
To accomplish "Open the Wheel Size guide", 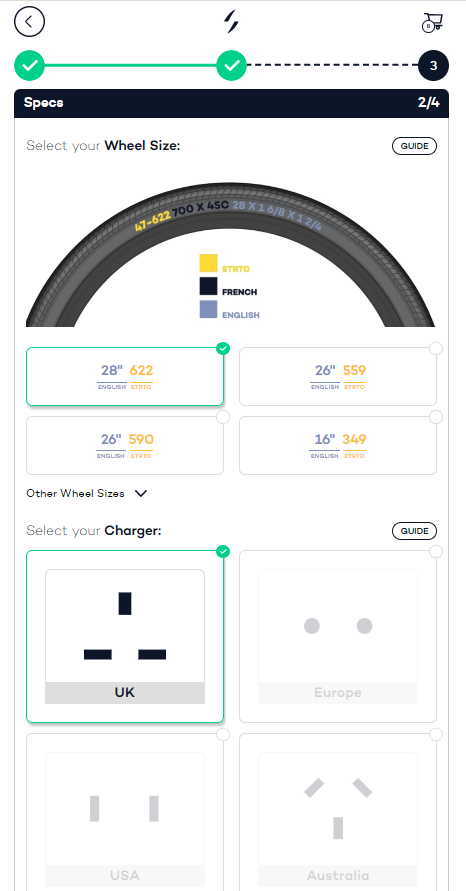I will [414, 146].
